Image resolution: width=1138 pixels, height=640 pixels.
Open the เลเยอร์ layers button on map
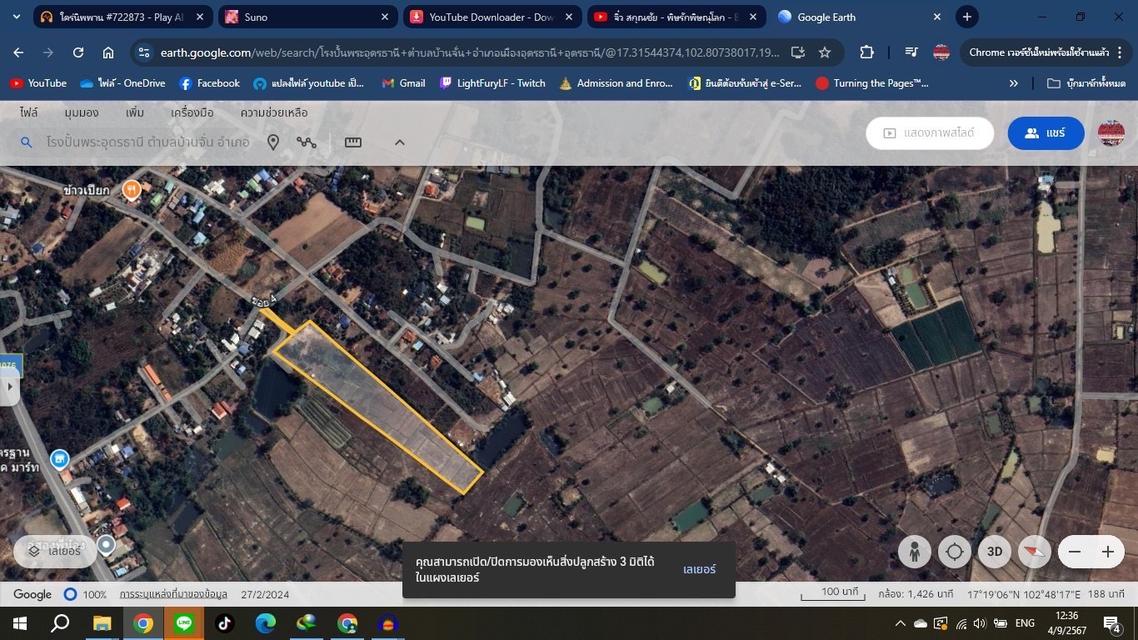coord(56,551)
